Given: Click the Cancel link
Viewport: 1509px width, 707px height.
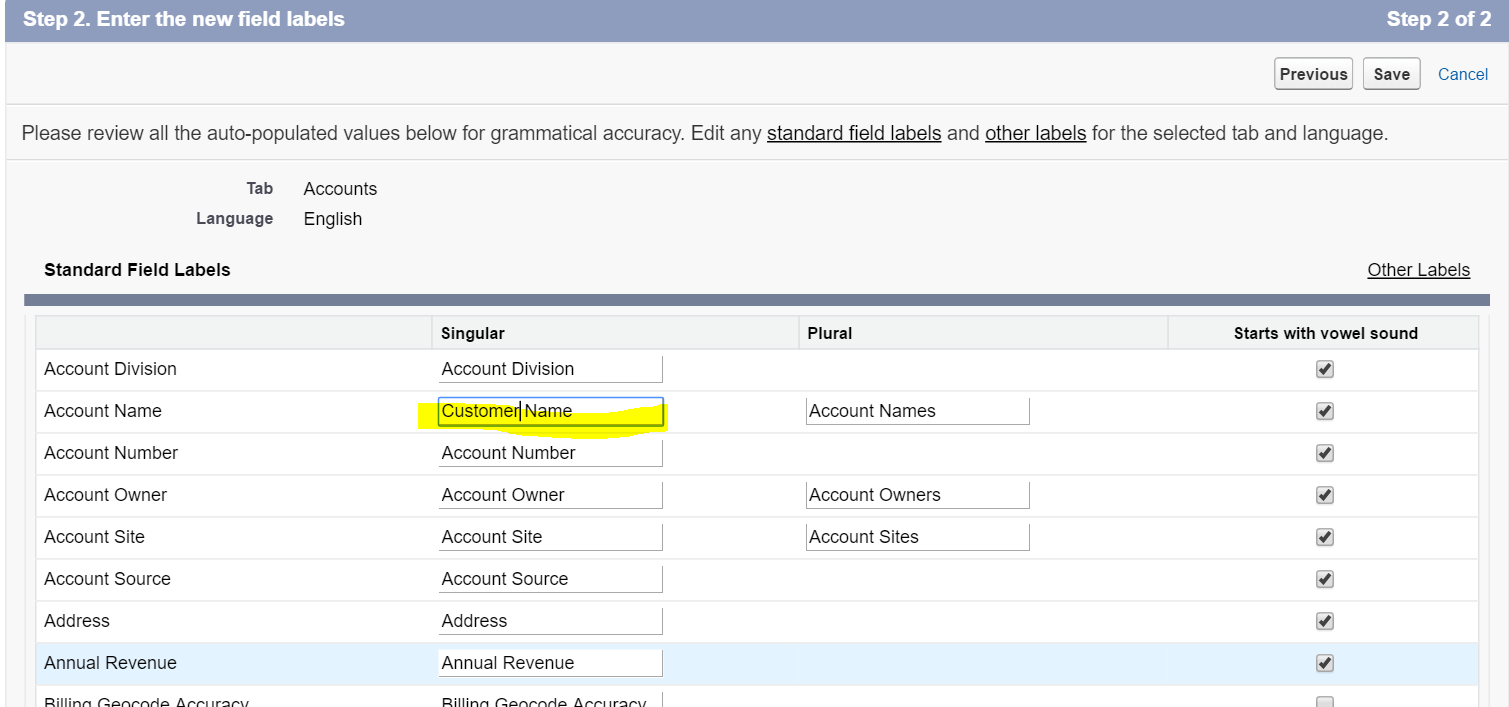Looking at the screenshot, I should click(1462, 73).
